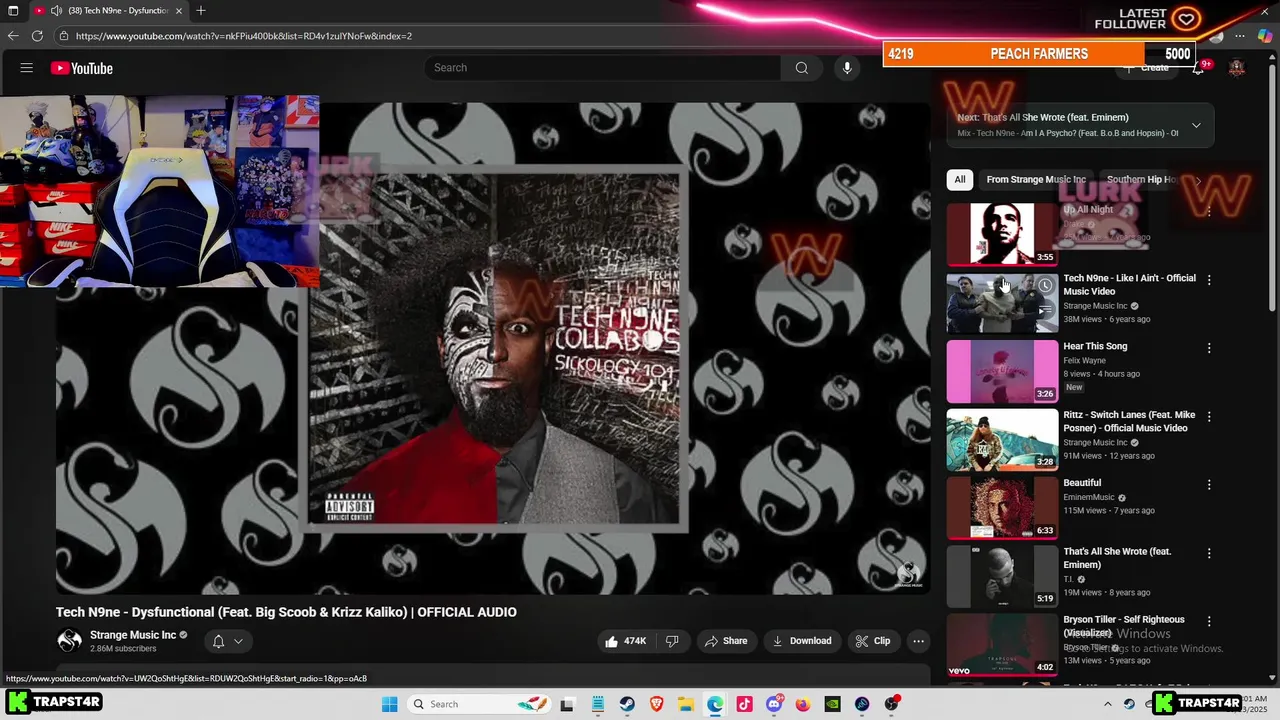
Task: Show hidden tray icons chevron
Action: [1107, 704]
